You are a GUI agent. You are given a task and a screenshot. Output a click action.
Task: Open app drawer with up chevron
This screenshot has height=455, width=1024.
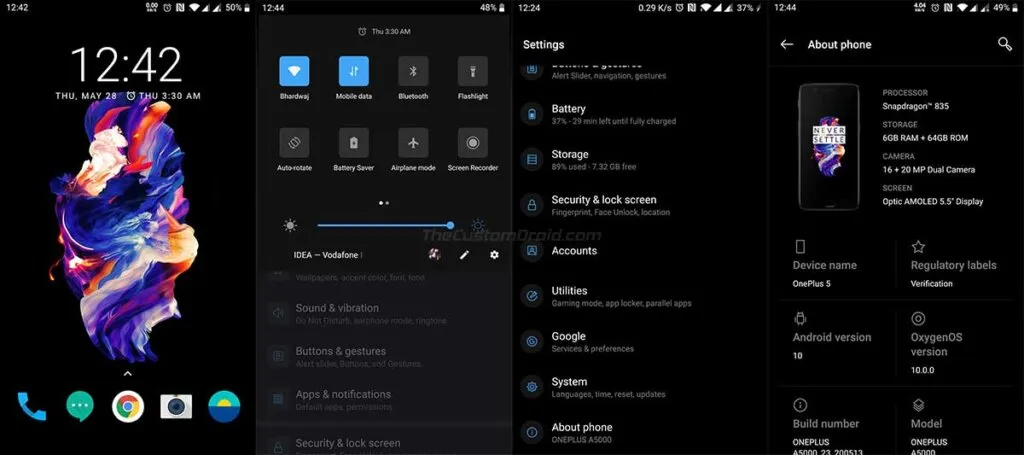click(x=128, y=373)
